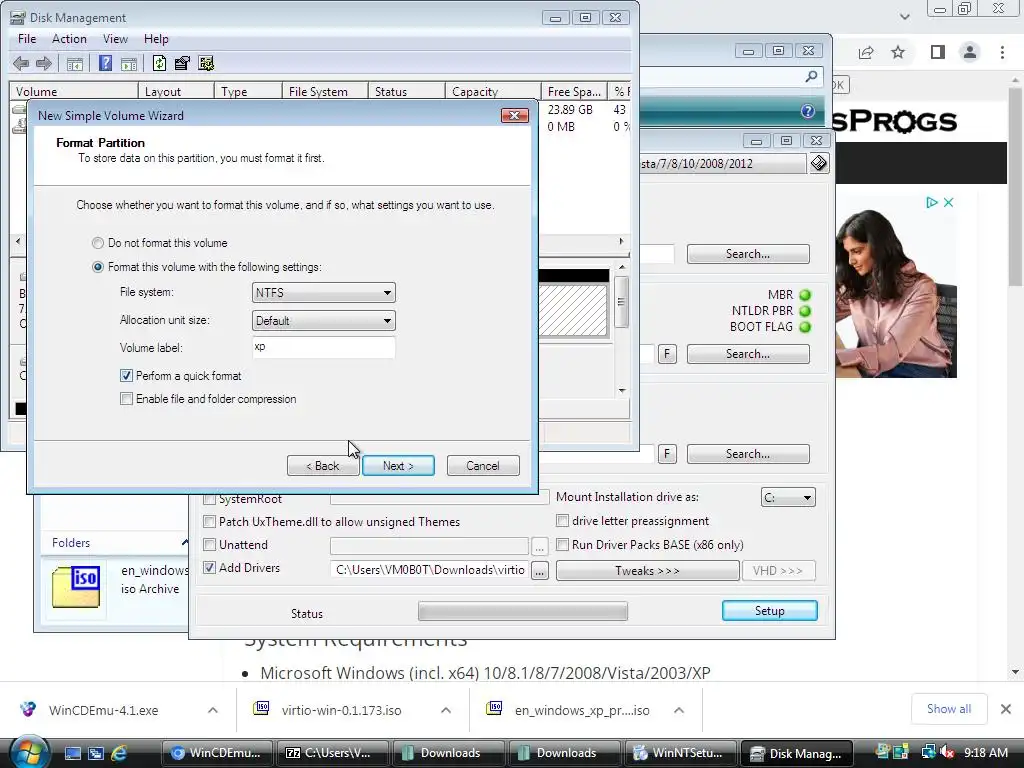Viewport: 1024px width, 768px height.
Task: Click the AdChoices triangle icon on the ad
Action: (x=932, y=202)
